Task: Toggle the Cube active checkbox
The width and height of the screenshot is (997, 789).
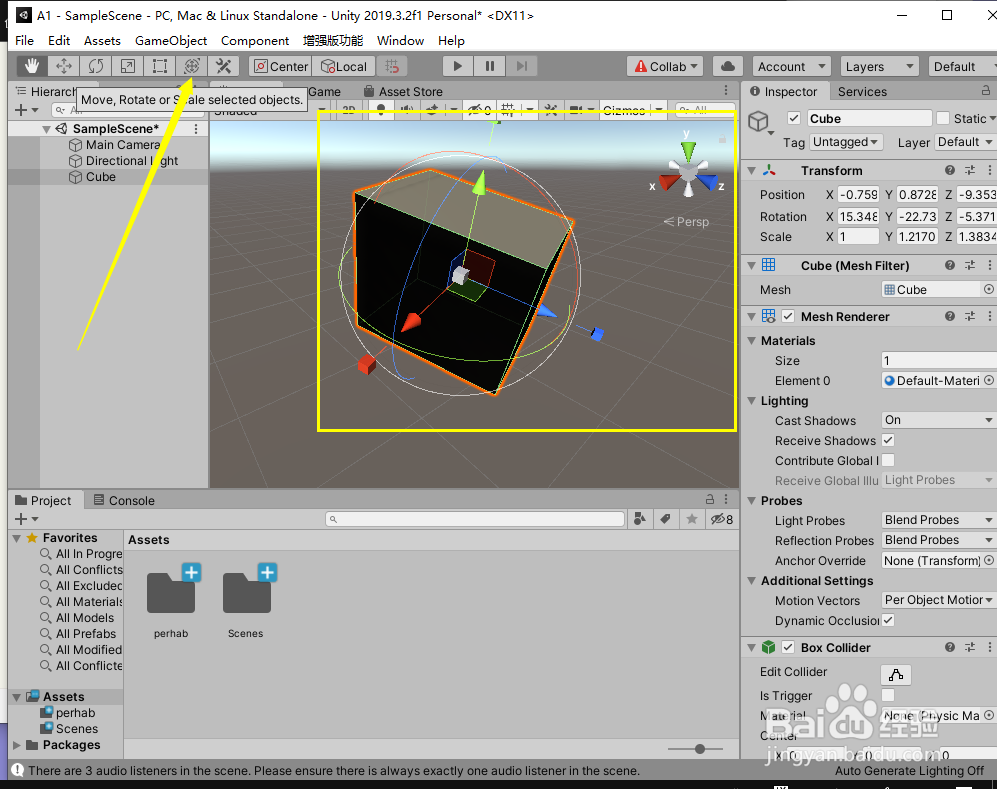Action: pos(794,118)
